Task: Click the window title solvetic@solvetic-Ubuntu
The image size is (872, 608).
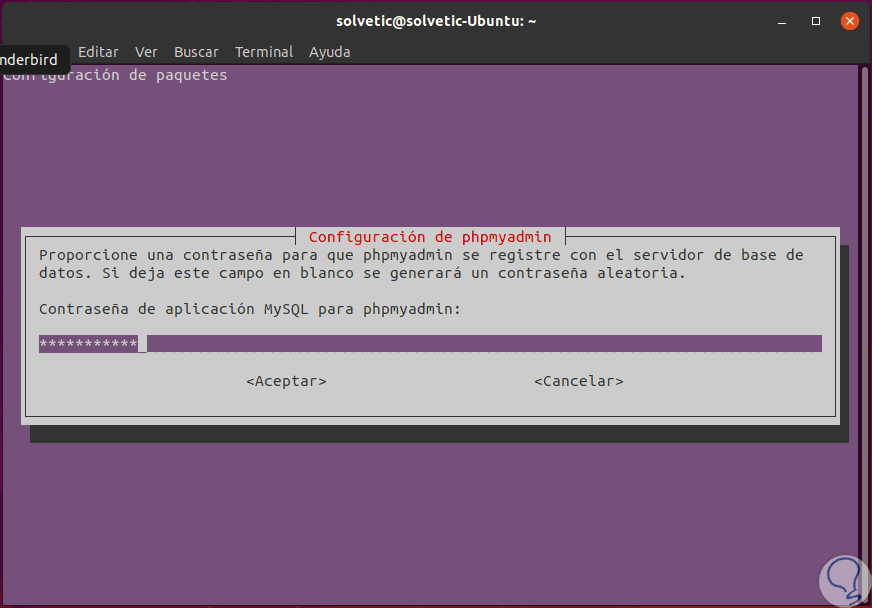Action: point(435,21)
